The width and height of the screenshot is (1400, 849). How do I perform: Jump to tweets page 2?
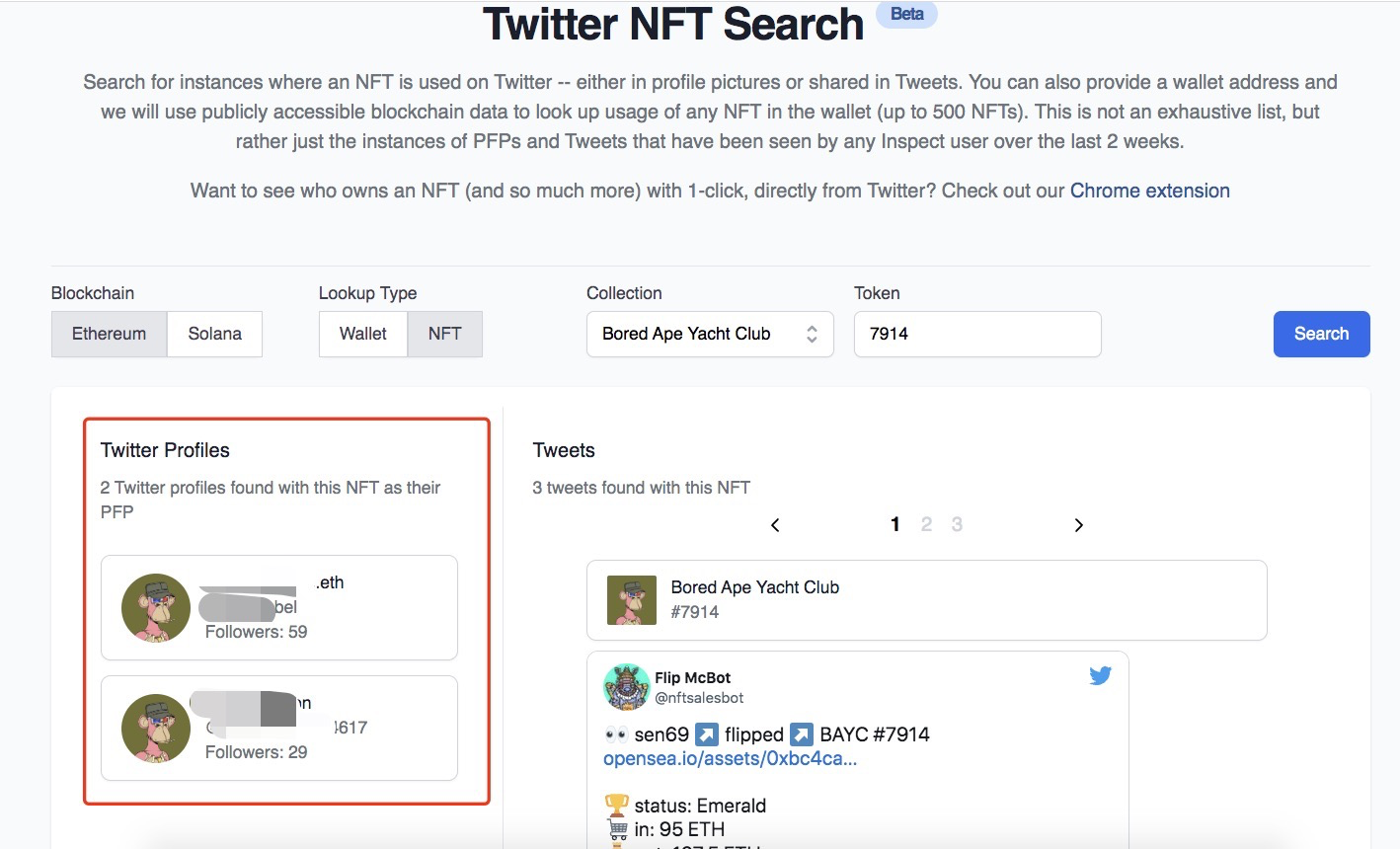(x=926, y=524)
